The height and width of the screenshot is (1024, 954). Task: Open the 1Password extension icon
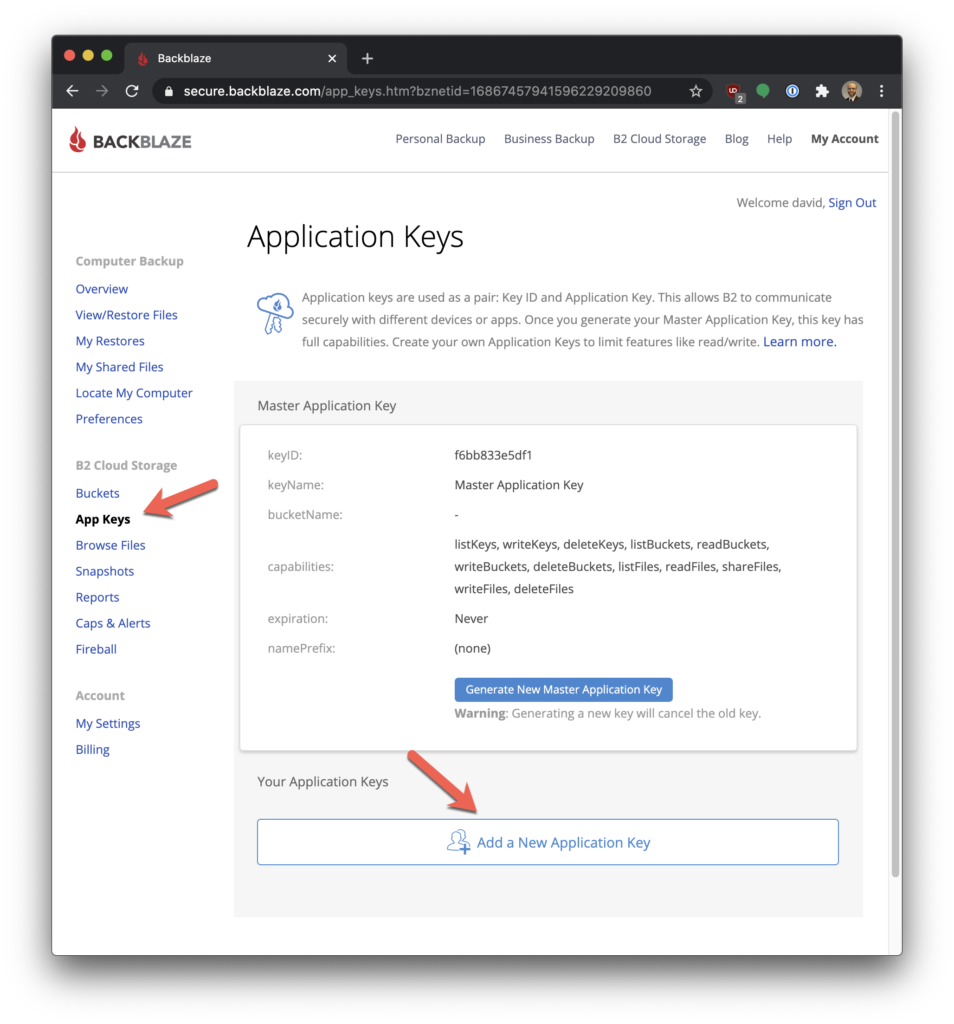pyautogui.click(x=792, y=91)
